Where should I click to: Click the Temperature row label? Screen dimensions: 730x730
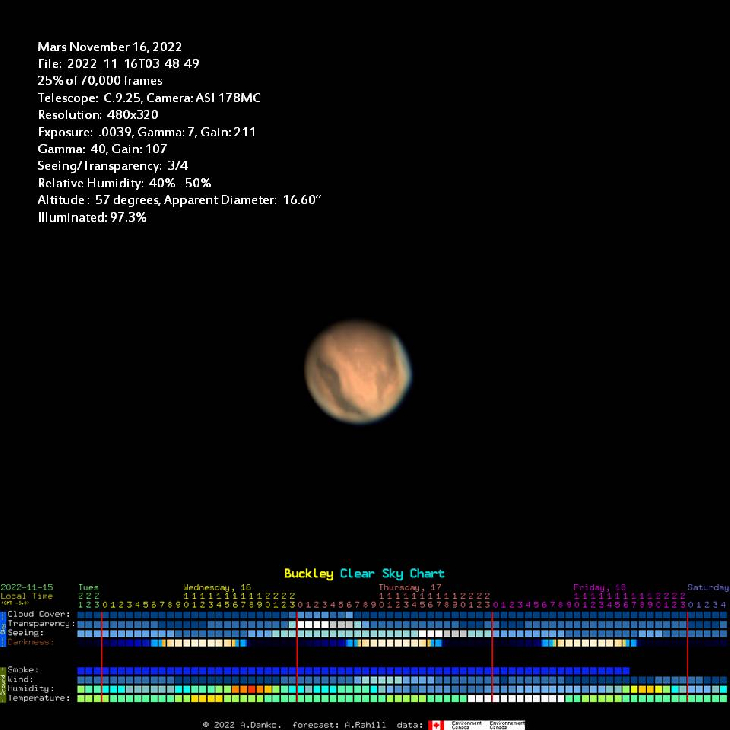point(39,698)
